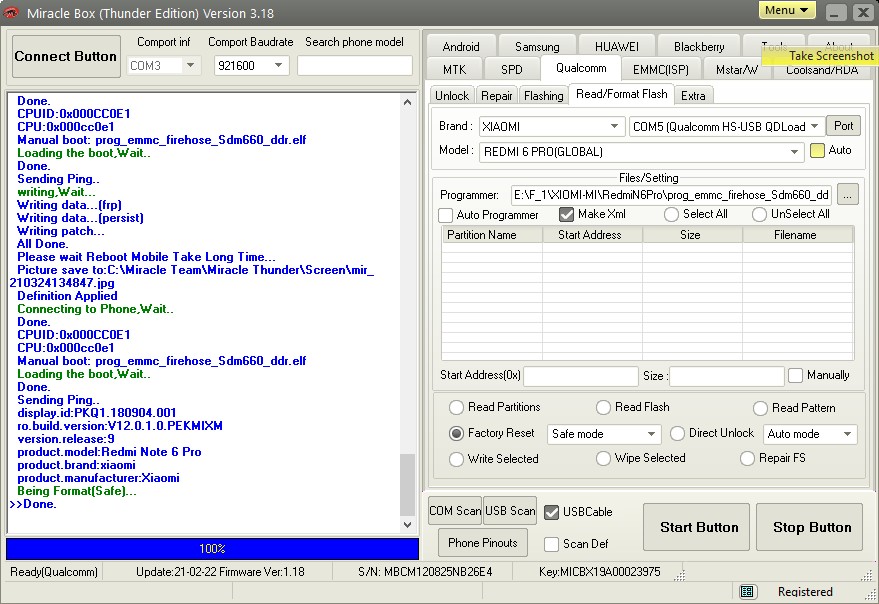Click the status text "S/N: MBCM120825NB26E4"
Viewport: 879px width, 604px height.
425,572
